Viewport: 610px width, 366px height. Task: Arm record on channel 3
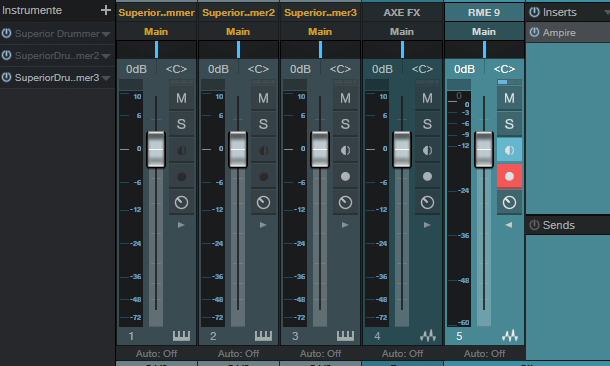(x=345, y=176)
